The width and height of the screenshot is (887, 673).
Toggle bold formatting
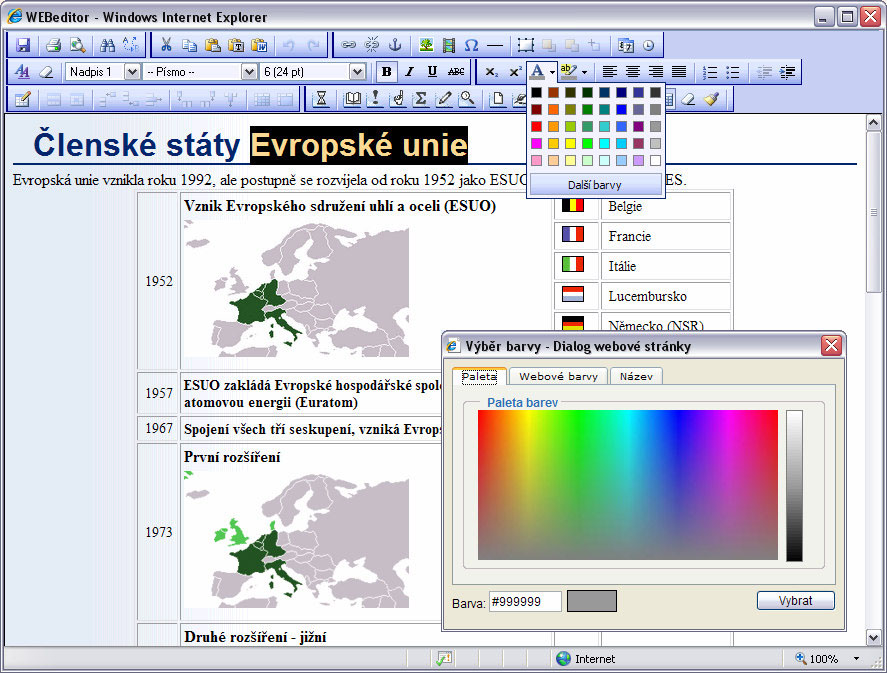pyautogui.click(x=386, y=72)
